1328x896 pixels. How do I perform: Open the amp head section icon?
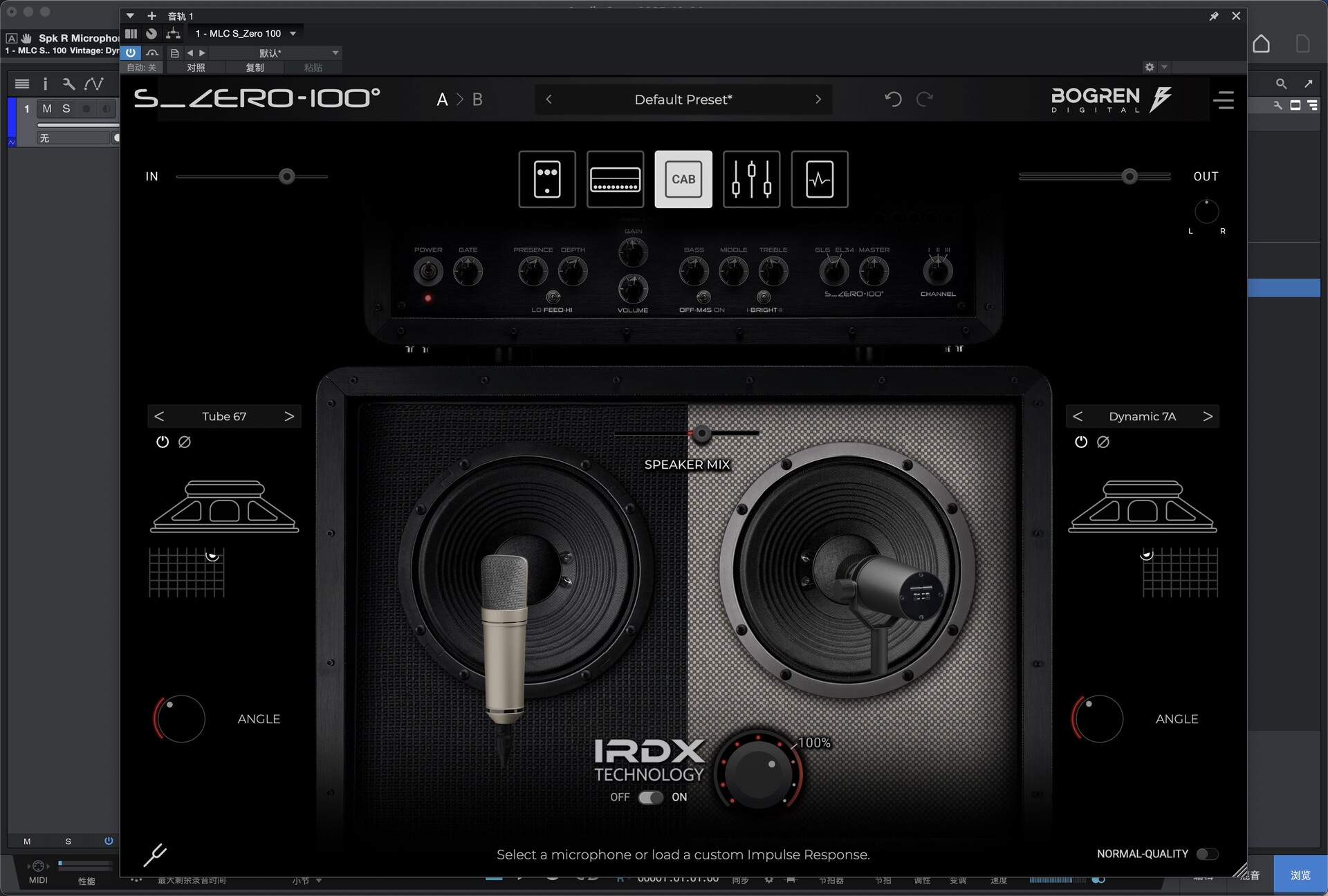click(615, 179)
